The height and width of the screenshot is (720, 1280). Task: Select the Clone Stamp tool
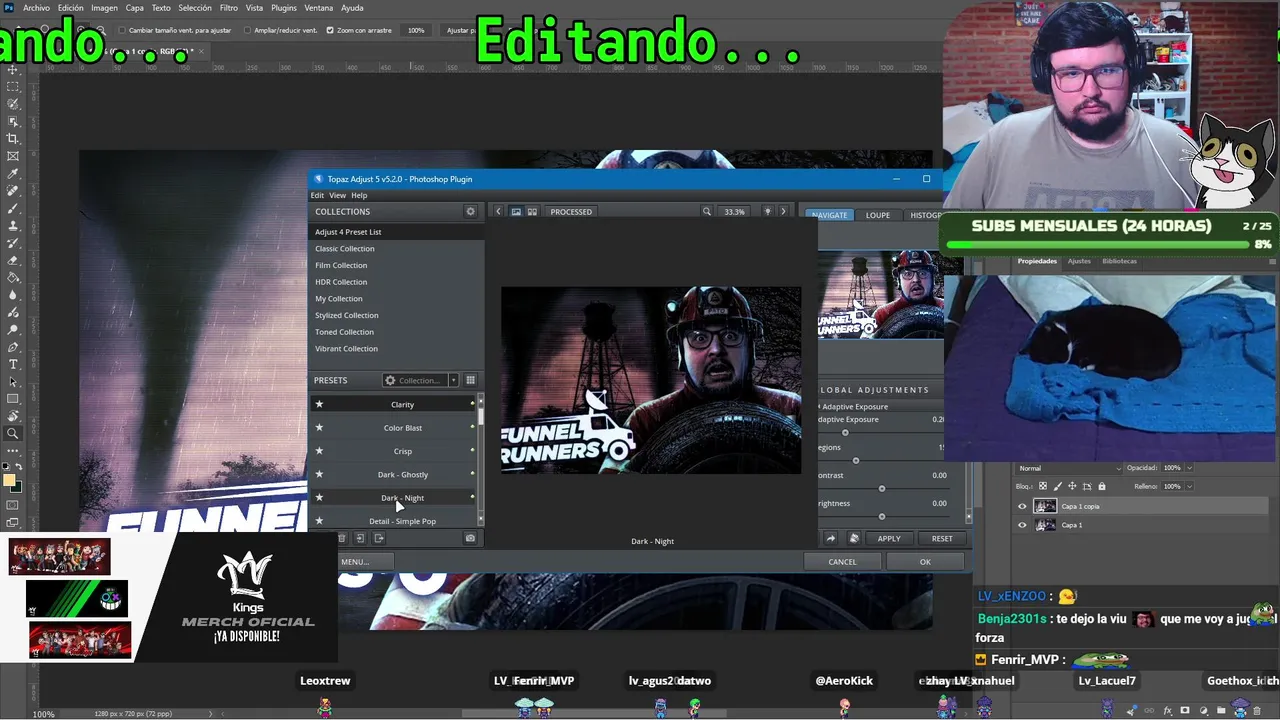[13, 226]
